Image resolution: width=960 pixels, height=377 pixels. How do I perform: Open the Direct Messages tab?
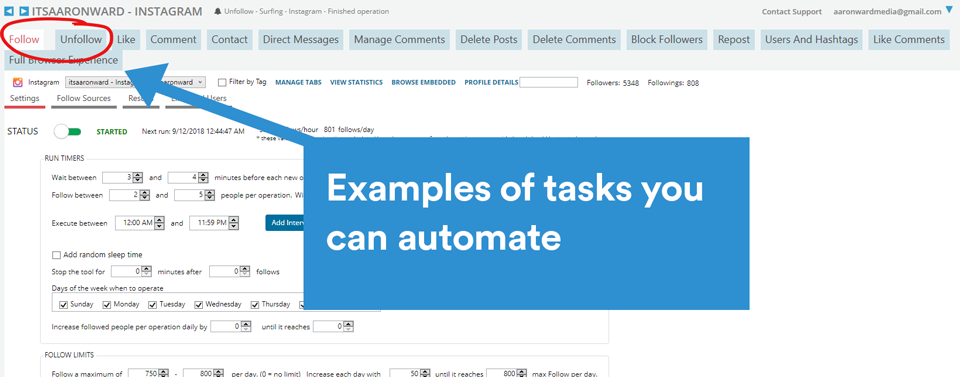pos(301,39)
